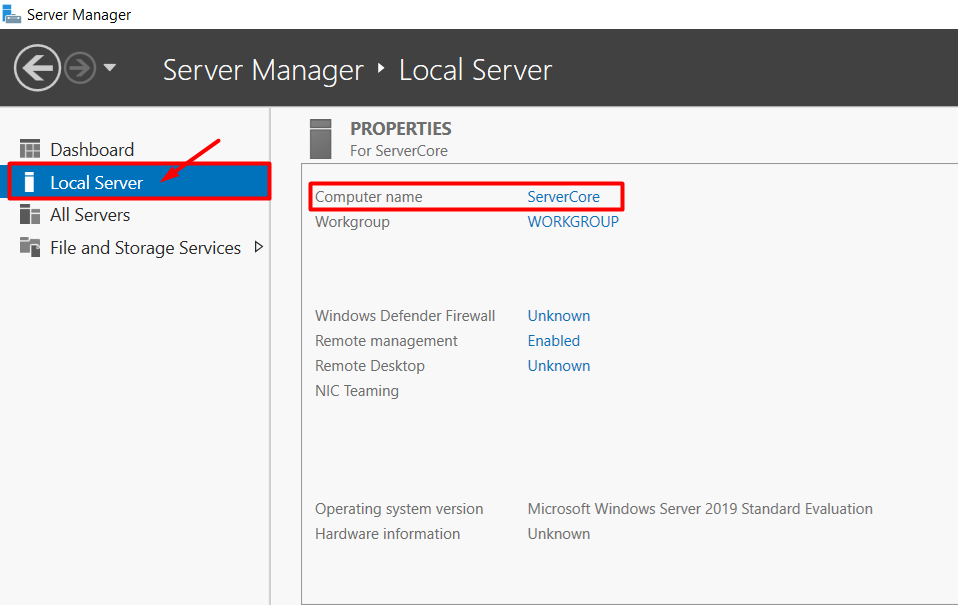Click Windows Defender Firewall Unknown link
Image resolution: width=958 pixels, height=605 pixels.
click(559, 316)
